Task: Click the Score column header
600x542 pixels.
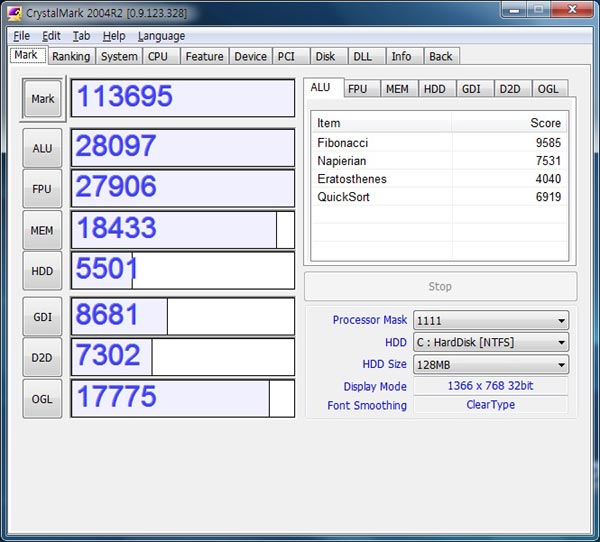Action: (509, 123)
